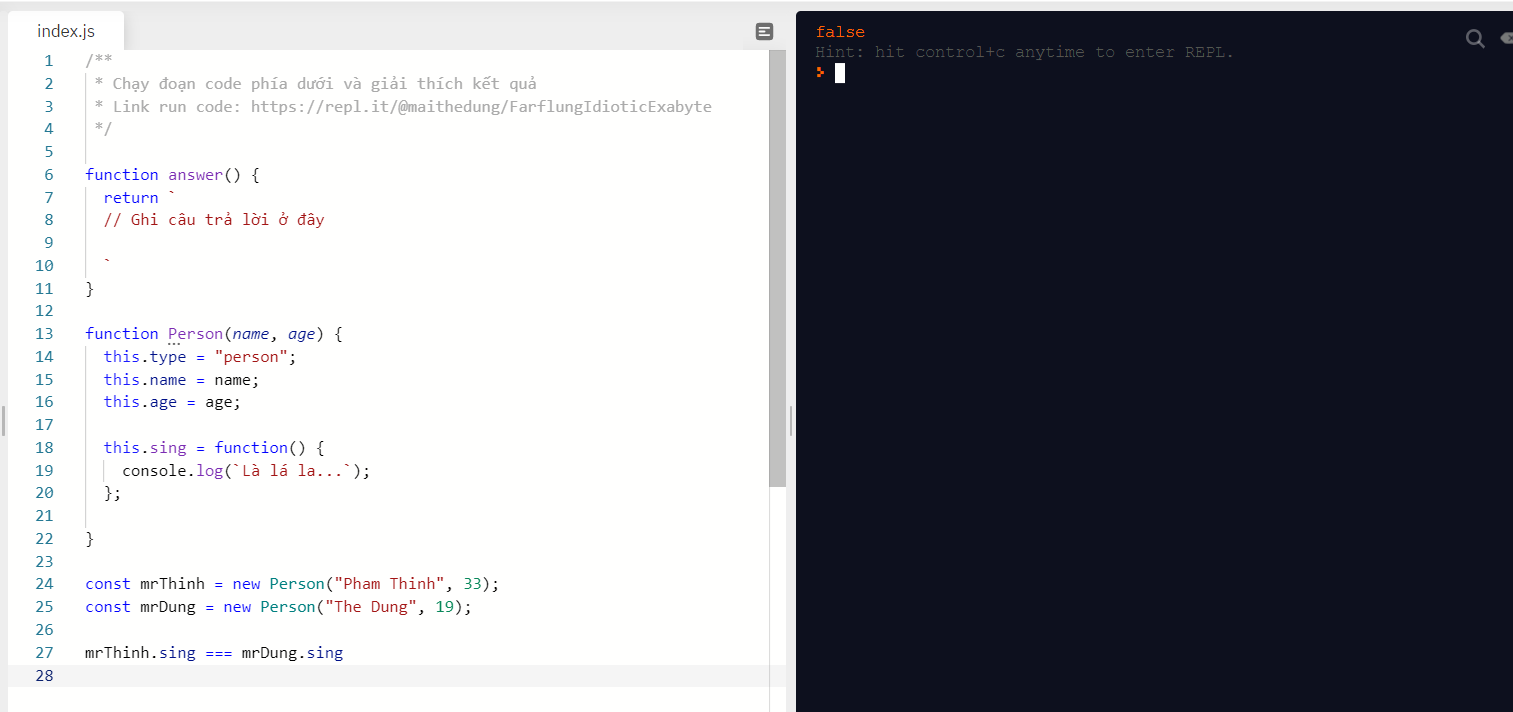1513x712 pixels.
Task: Click the editor vertical scrollbar thumb
Action: [777, 268]
